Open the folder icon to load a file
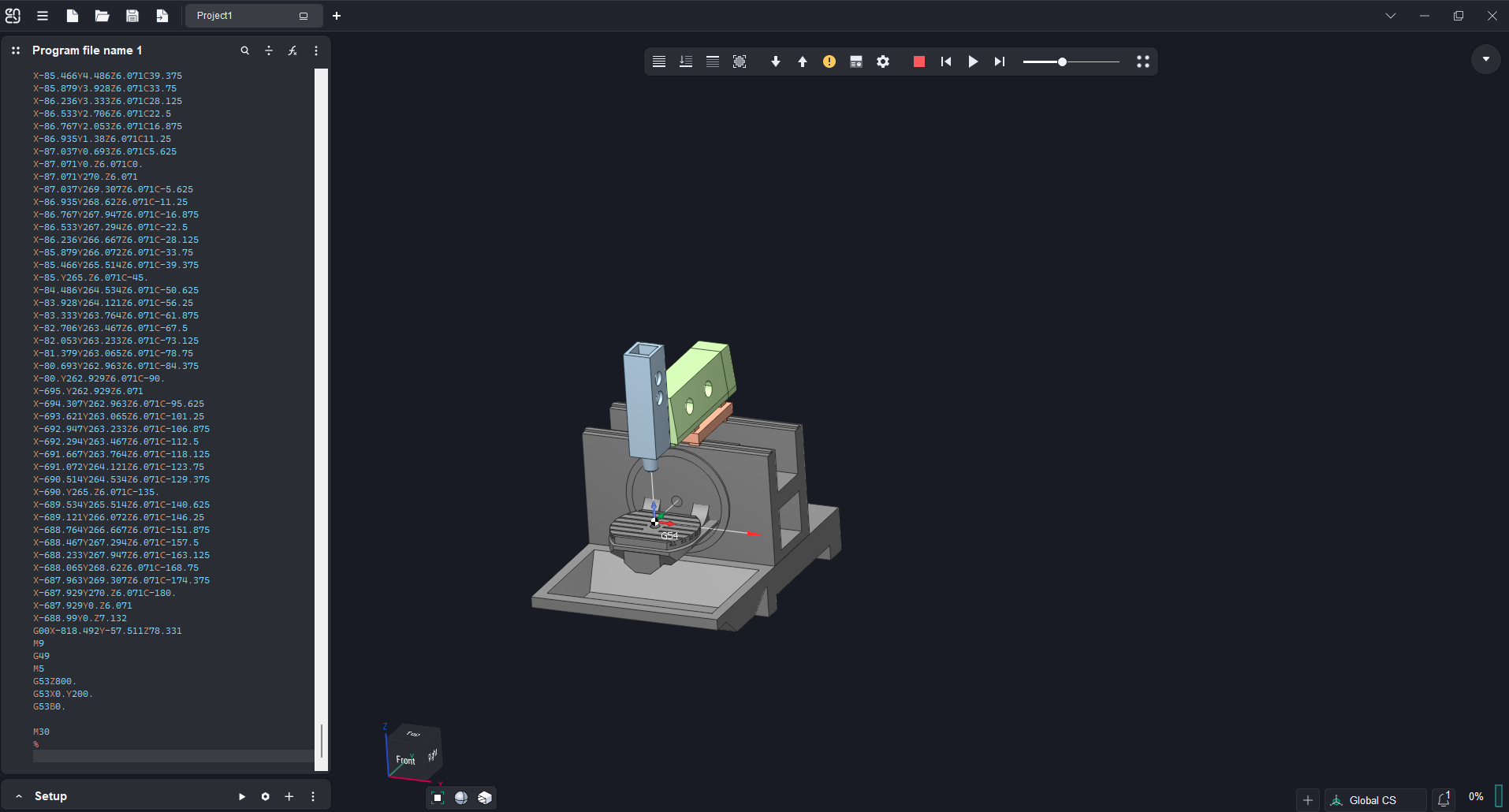 (102, 16)
